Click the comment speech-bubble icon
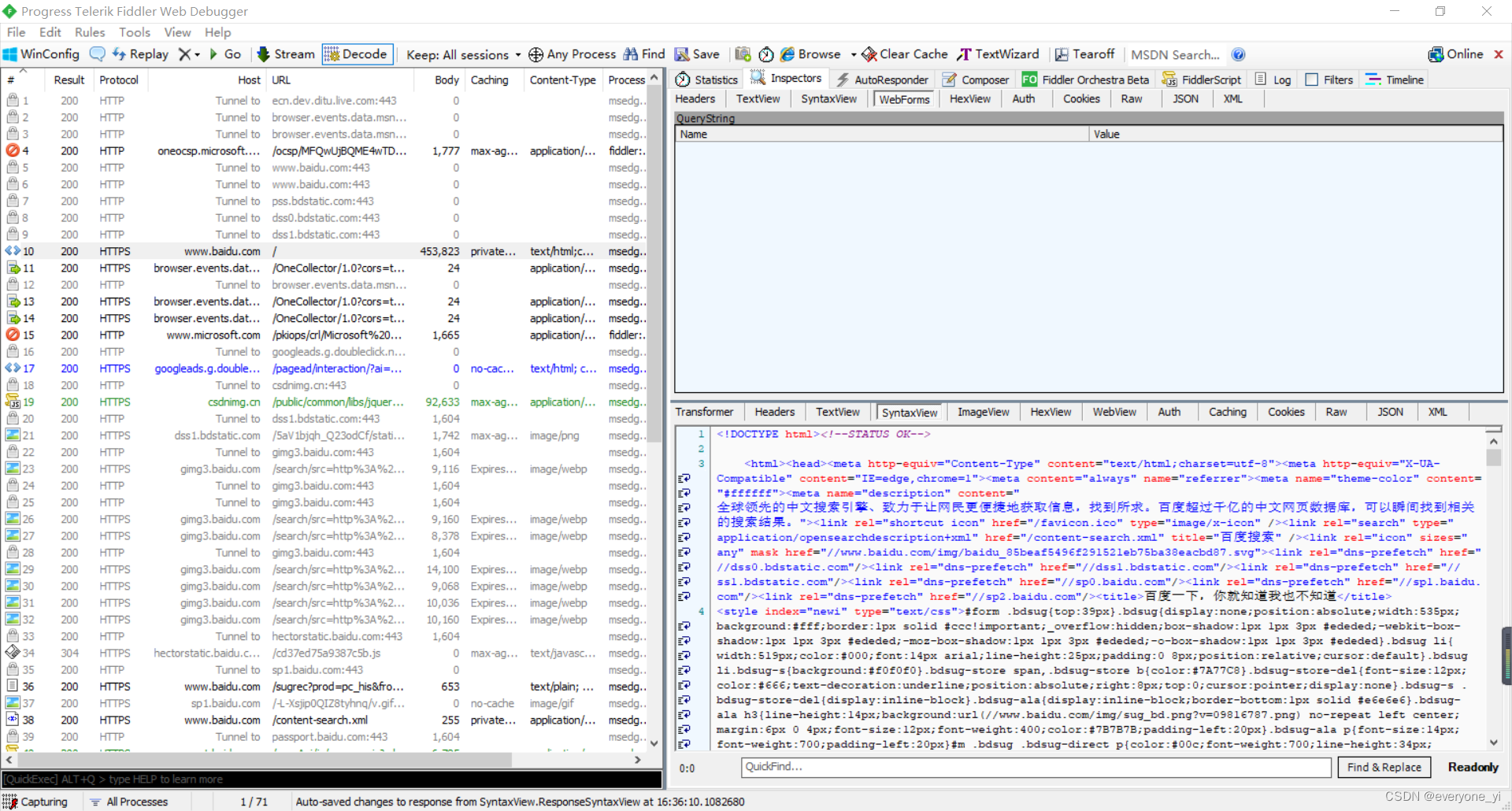The height and width of the screenshot is (811, 1512). point(98,54)
